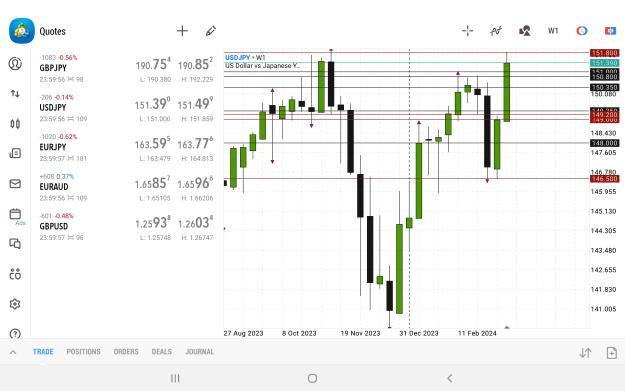Switch to the JOURNAL tab

[200, 352]
